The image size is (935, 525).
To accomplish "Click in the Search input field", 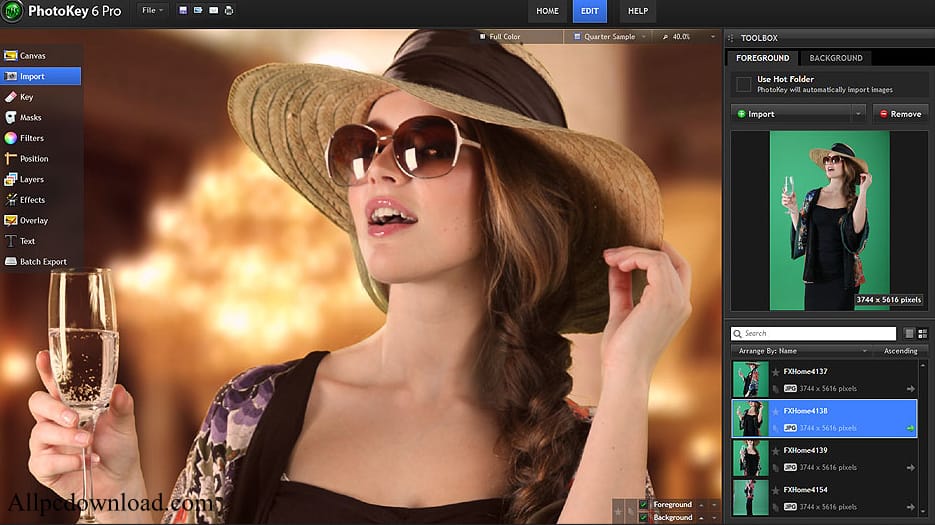I will (814, 333).
